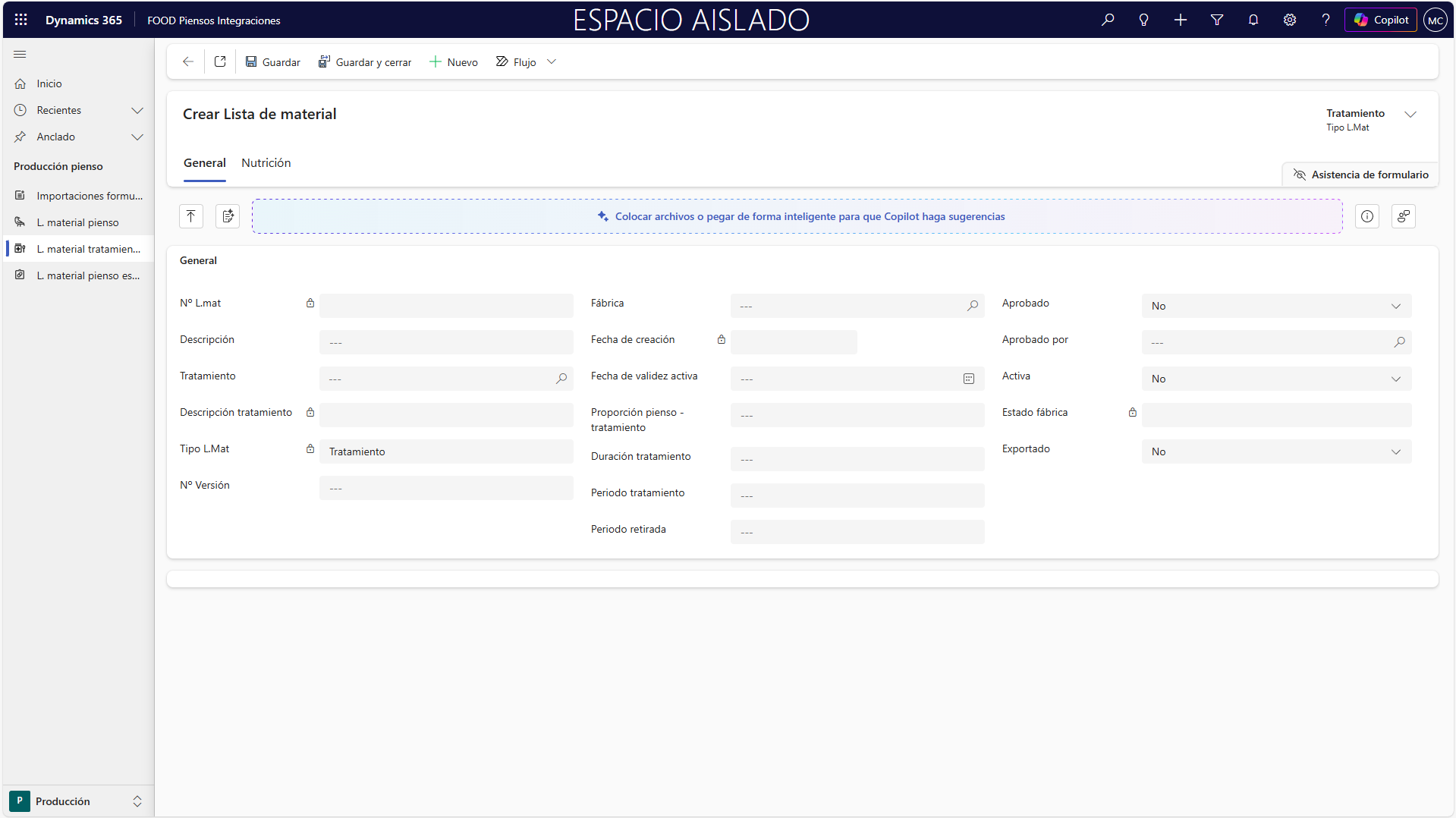Expand the Recientes section

137,110
